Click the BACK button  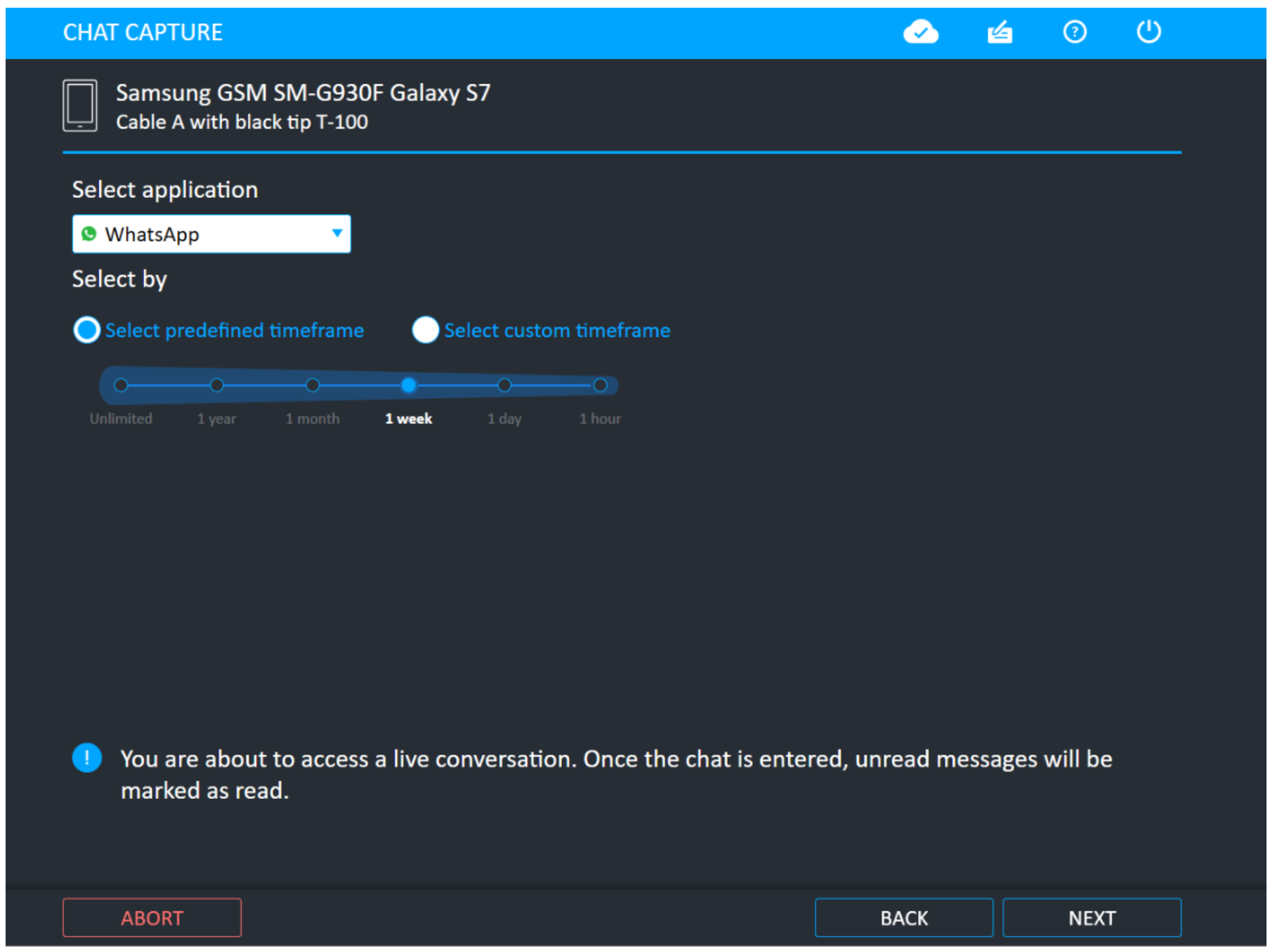tap(904, 918)
